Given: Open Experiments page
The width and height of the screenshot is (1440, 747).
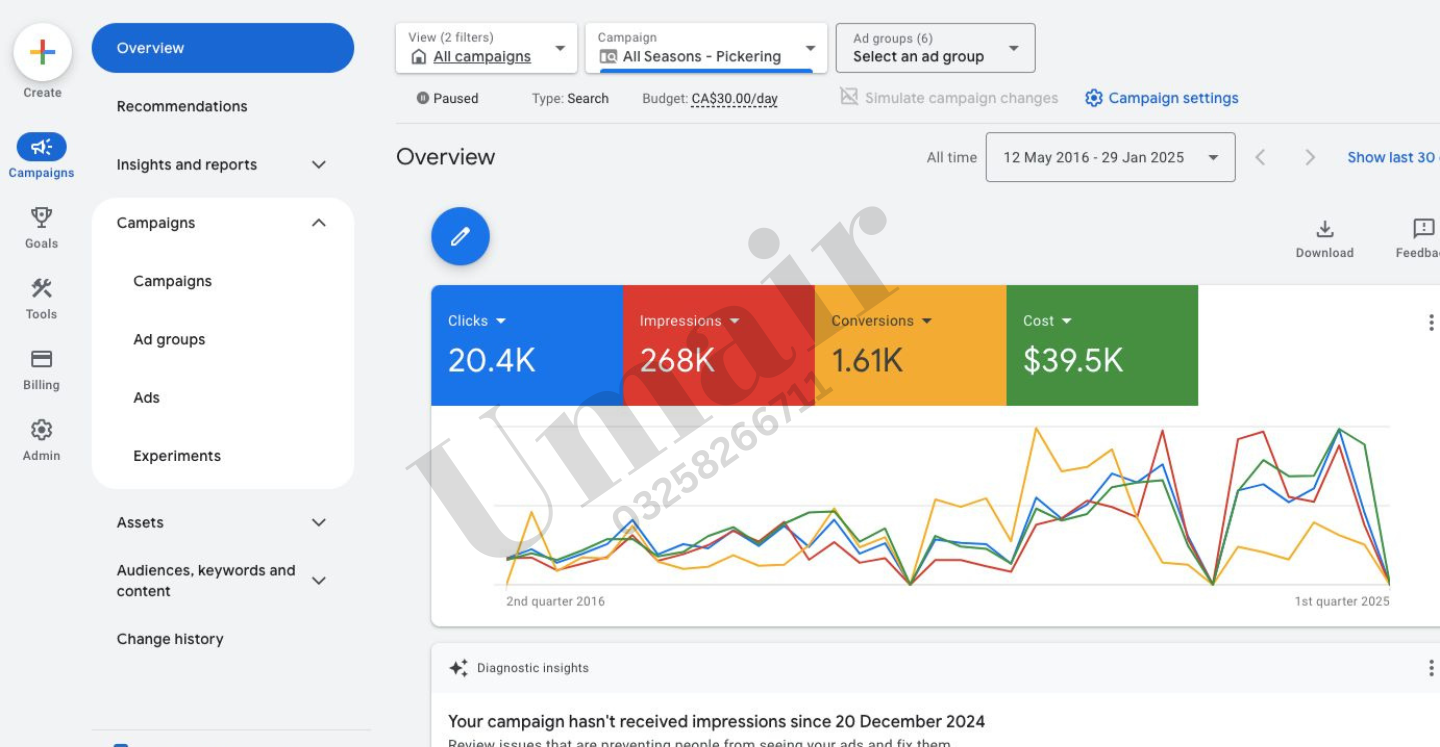Looking at the screenshot, I should point(177,456).
